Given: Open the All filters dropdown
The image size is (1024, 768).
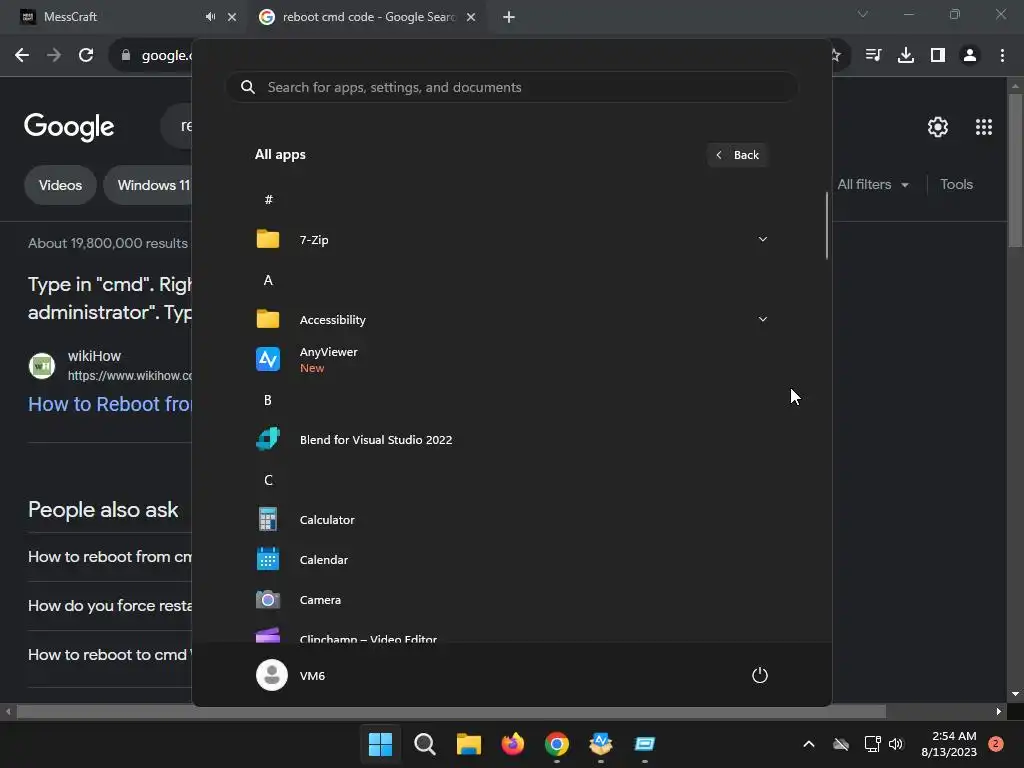Looking at the screenshot, I should point(872,185).
